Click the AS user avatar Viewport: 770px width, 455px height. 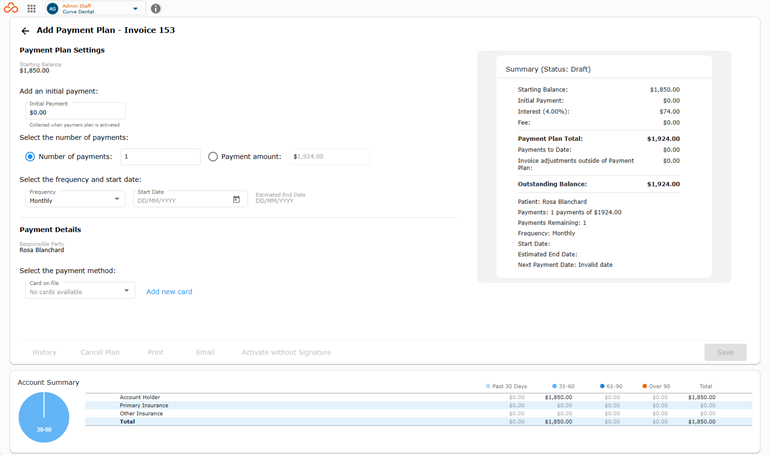click(x=53, y=8)
